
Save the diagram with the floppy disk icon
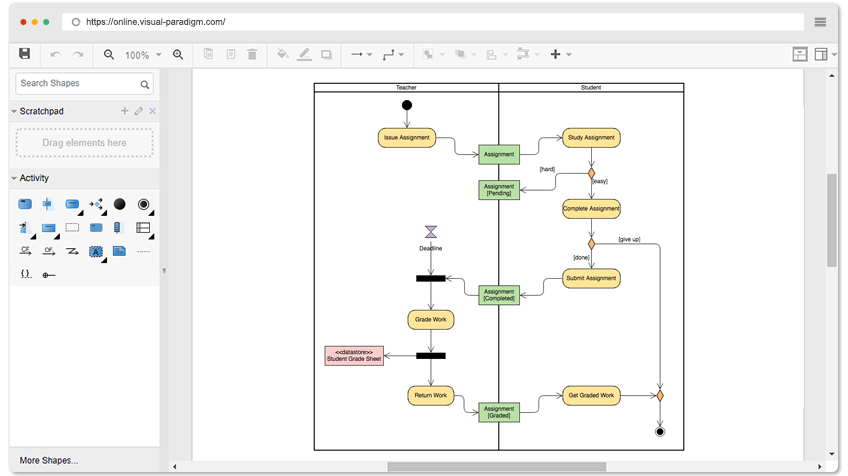point(24,54)
